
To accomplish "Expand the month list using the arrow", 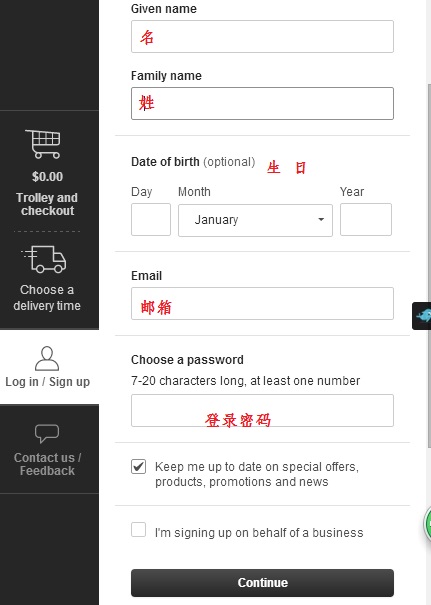I will (x=321, y=220).
